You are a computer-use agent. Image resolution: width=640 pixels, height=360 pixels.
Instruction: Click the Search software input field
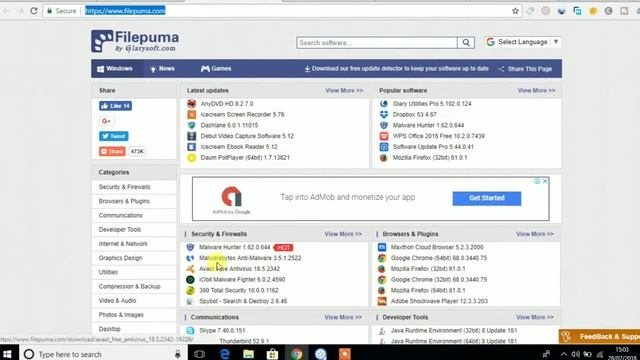[377, 42]
